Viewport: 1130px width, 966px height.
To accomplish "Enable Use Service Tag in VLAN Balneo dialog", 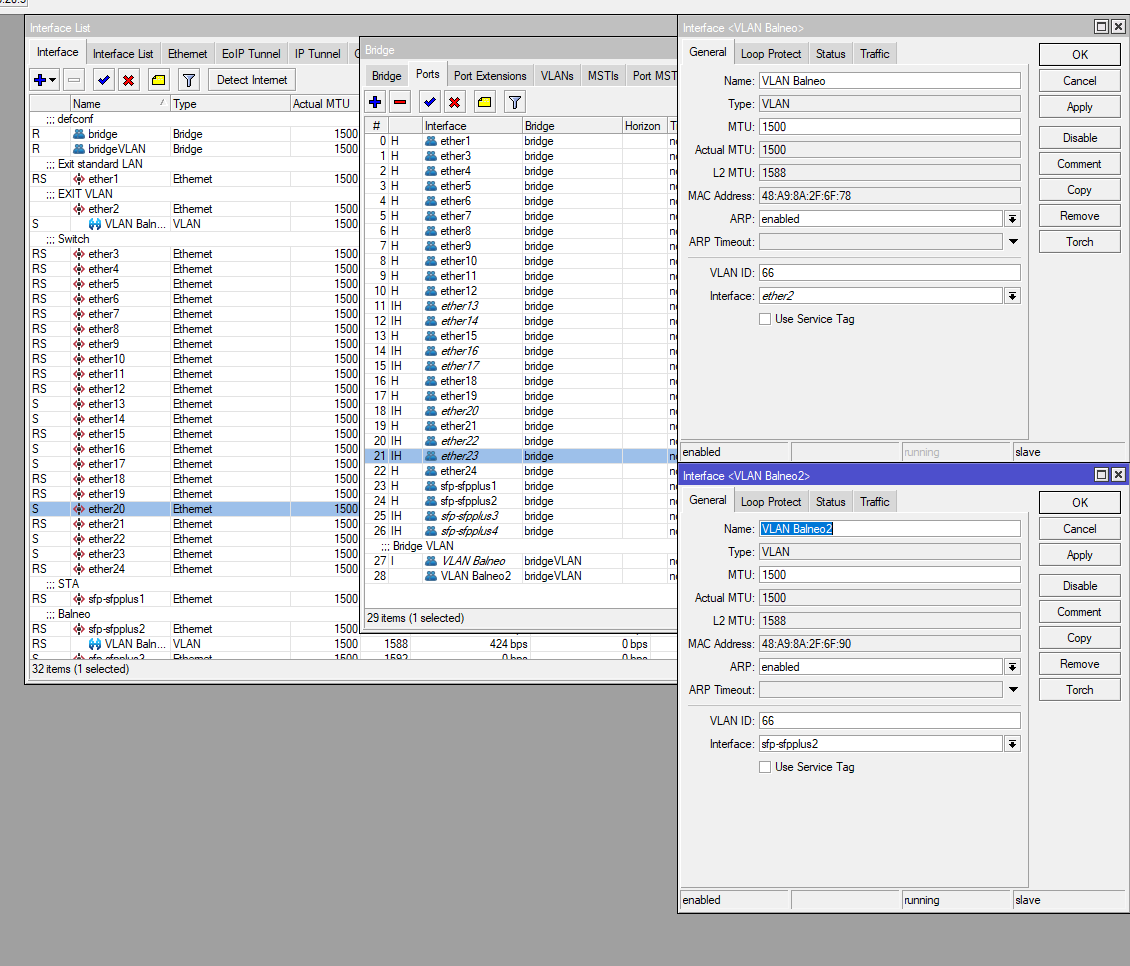I will tap(765, 319).
